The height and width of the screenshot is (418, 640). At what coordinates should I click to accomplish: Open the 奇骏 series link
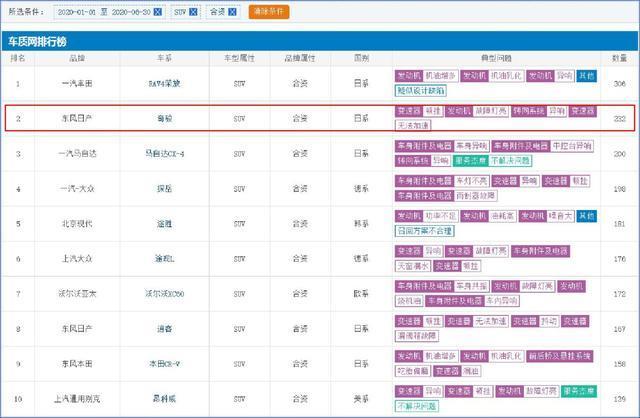(164, 118)
